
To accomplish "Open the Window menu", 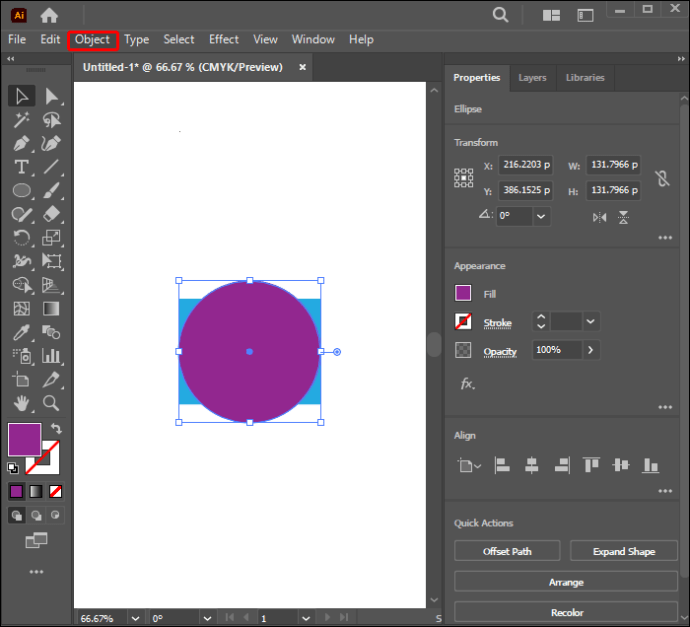I will coord(313,40).
